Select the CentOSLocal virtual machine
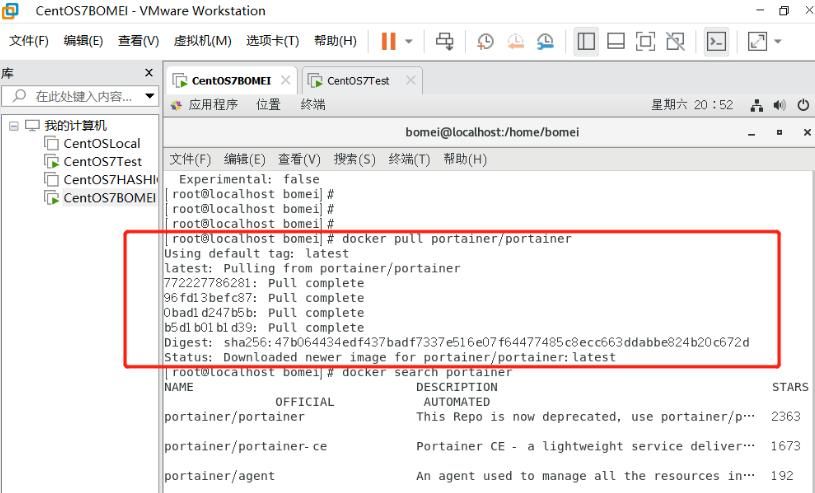This screenshot has width=815, height=493. coord(102,144)
